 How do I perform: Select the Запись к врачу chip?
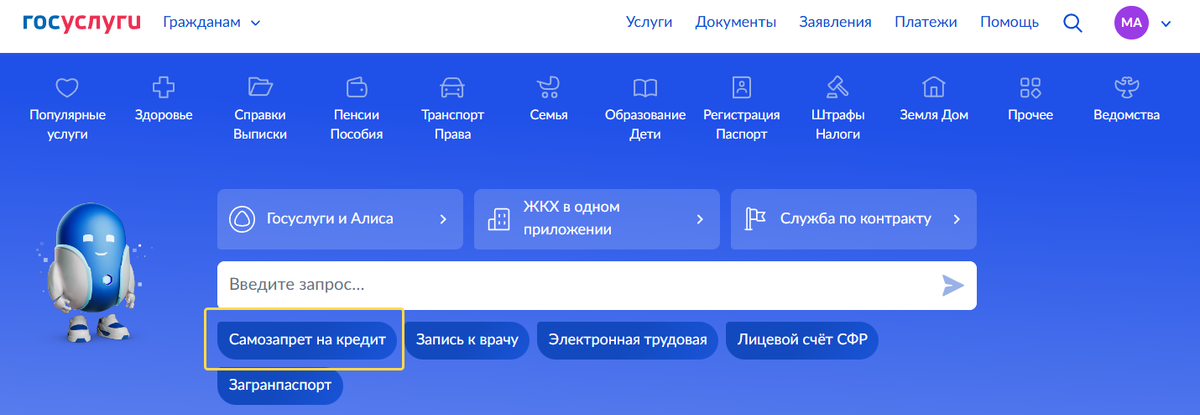click(467, 340)
